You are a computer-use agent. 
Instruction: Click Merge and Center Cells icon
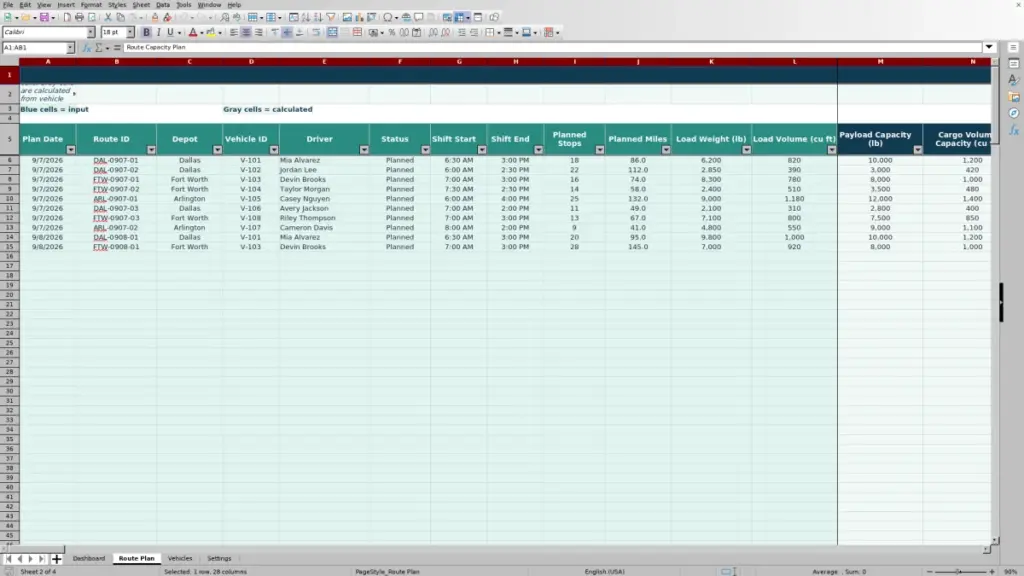pyautogui.click(x=332, y=32)
